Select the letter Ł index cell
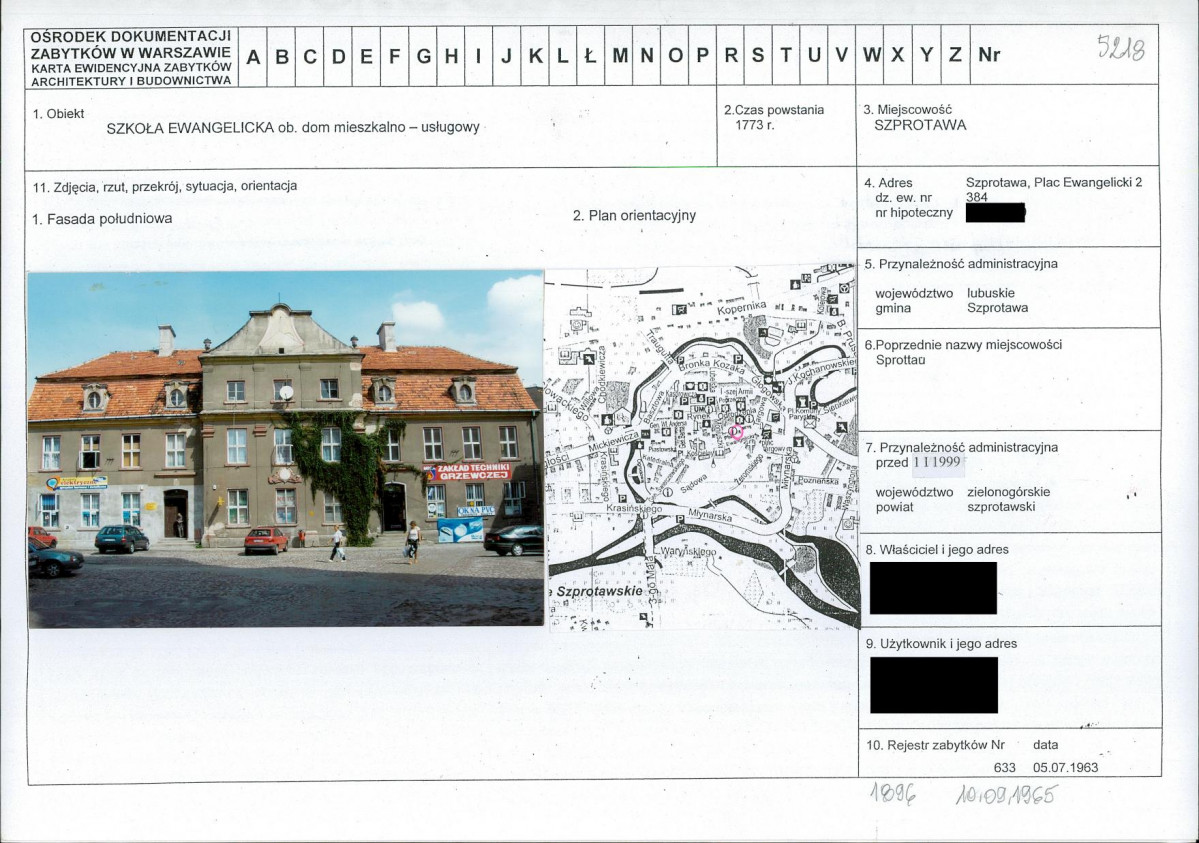1199x843 pixels. (590, 56)
